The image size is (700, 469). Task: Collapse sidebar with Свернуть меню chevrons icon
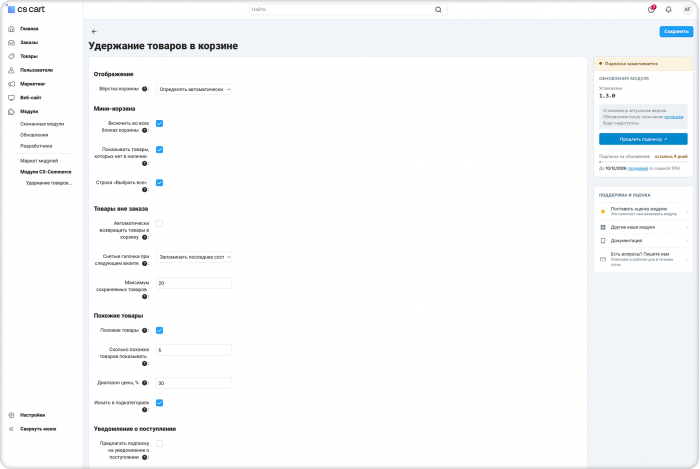(x=11, y=429)
